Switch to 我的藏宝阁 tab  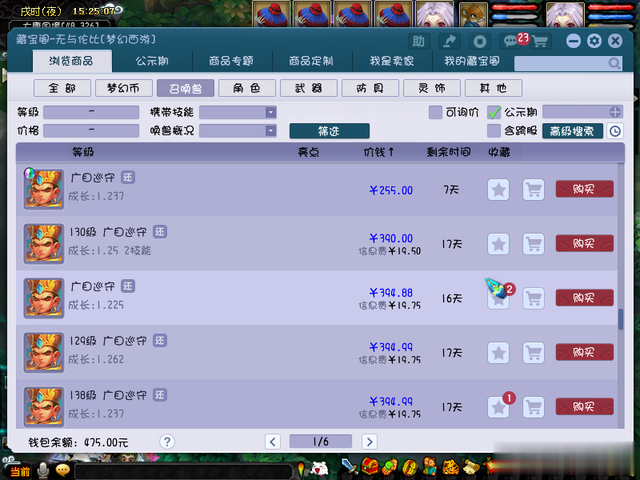click(472, 61)
